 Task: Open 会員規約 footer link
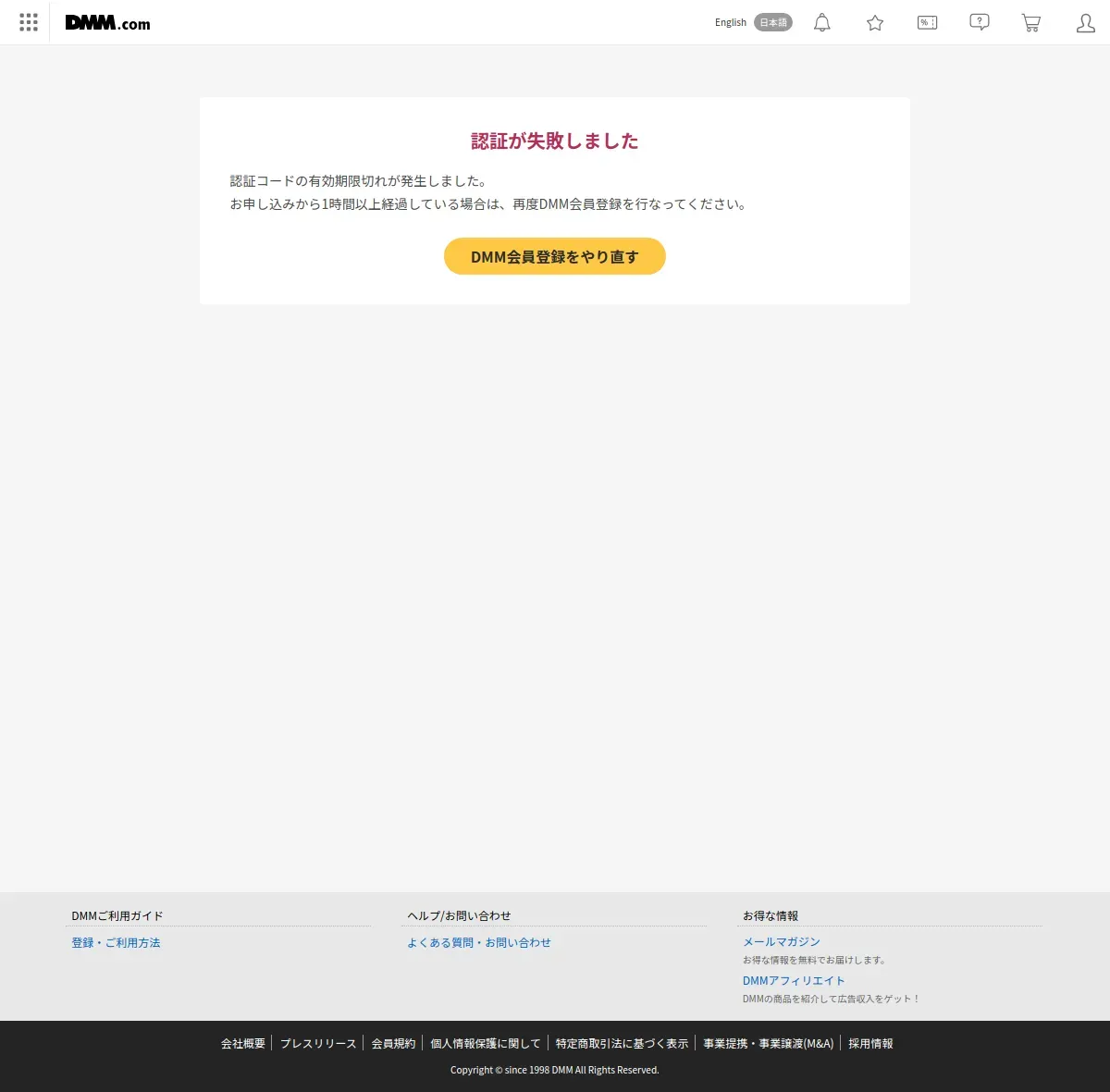[394, 1044]
